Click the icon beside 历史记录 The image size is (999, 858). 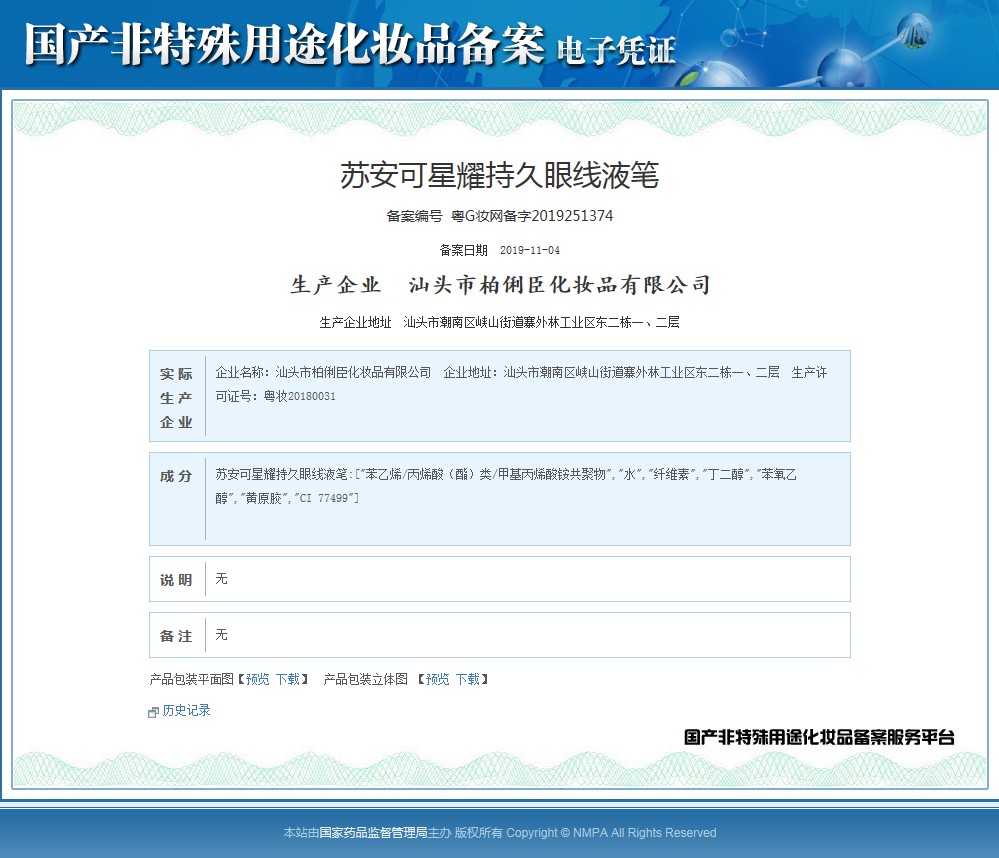click(x=153, y=712)
